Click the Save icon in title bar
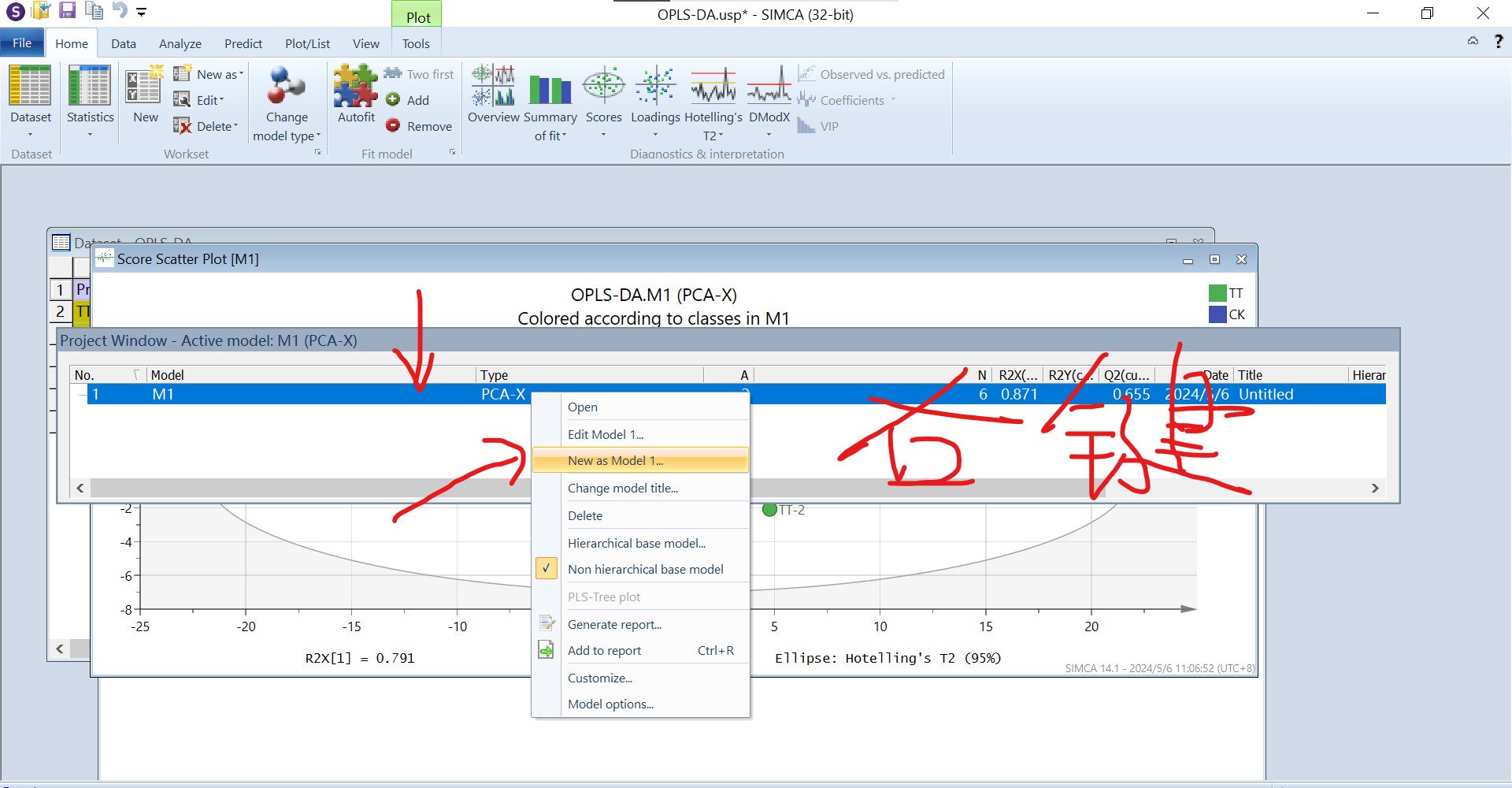The height and width of the screenshot is (788, 1512). (x=68, y=11)
